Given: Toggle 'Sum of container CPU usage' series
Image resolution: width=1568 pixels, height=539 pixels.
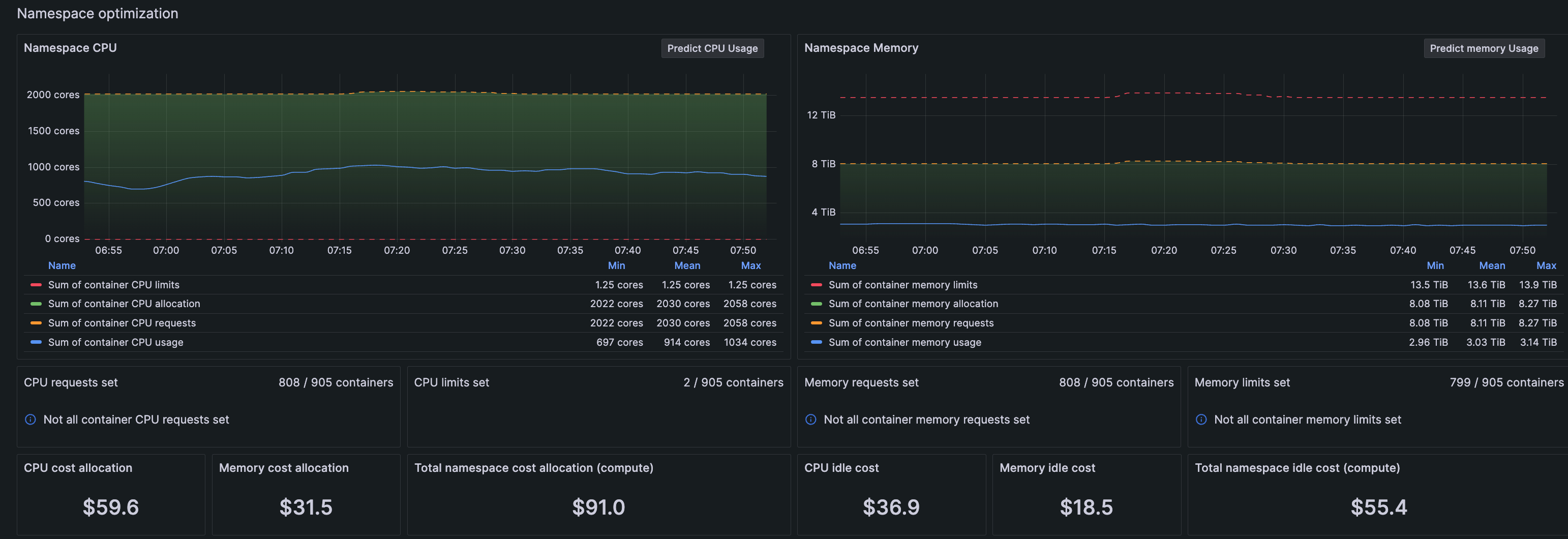Looking at the screenshot, I should [115, 342].
